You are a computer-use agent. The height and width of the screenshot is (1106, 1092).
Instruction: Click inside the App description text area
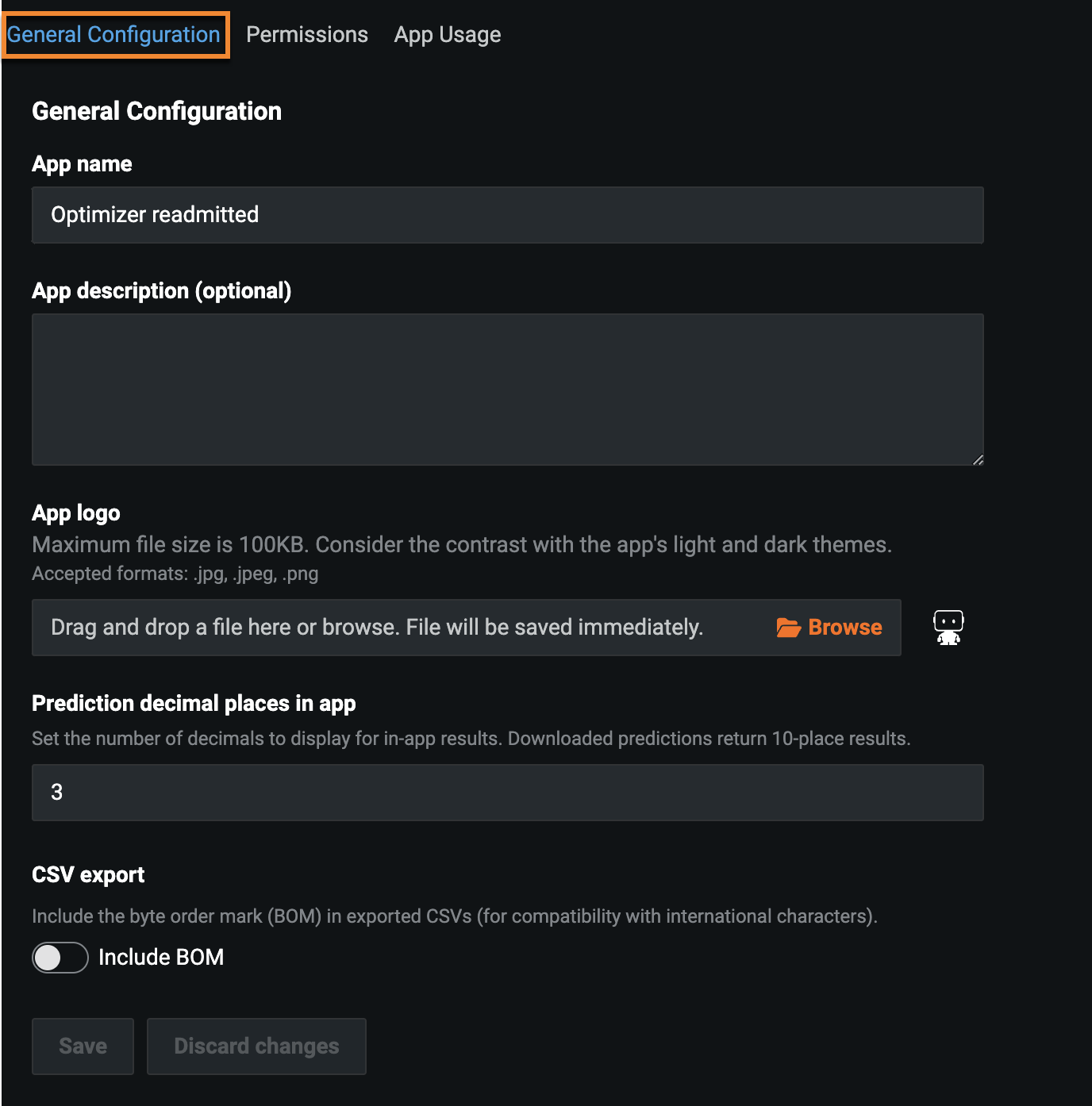click(507, 389)
